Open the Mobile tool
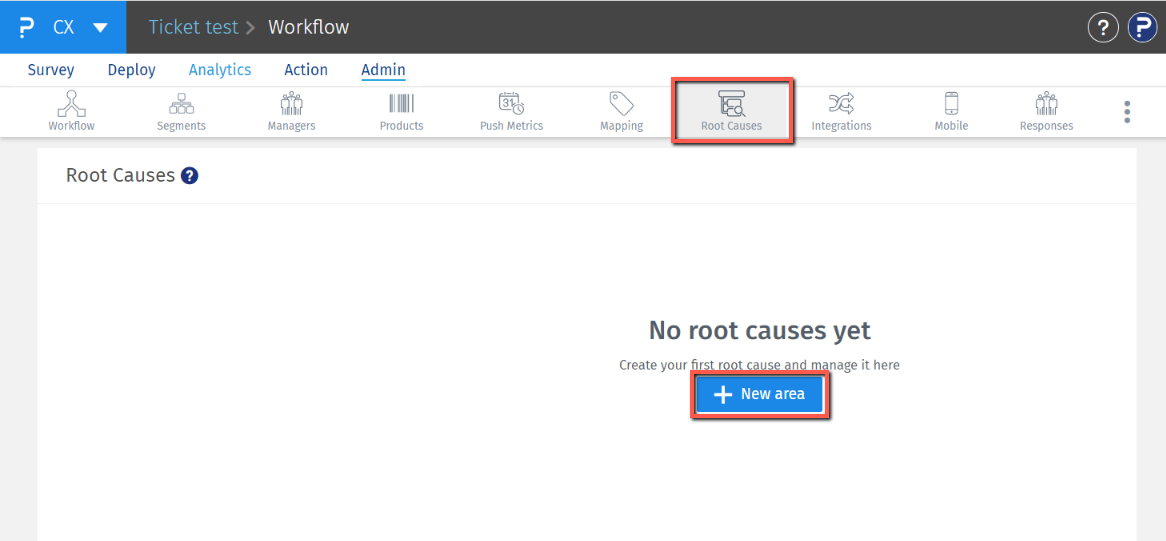The image size is (1166, 541). click(x=951, y=111)
